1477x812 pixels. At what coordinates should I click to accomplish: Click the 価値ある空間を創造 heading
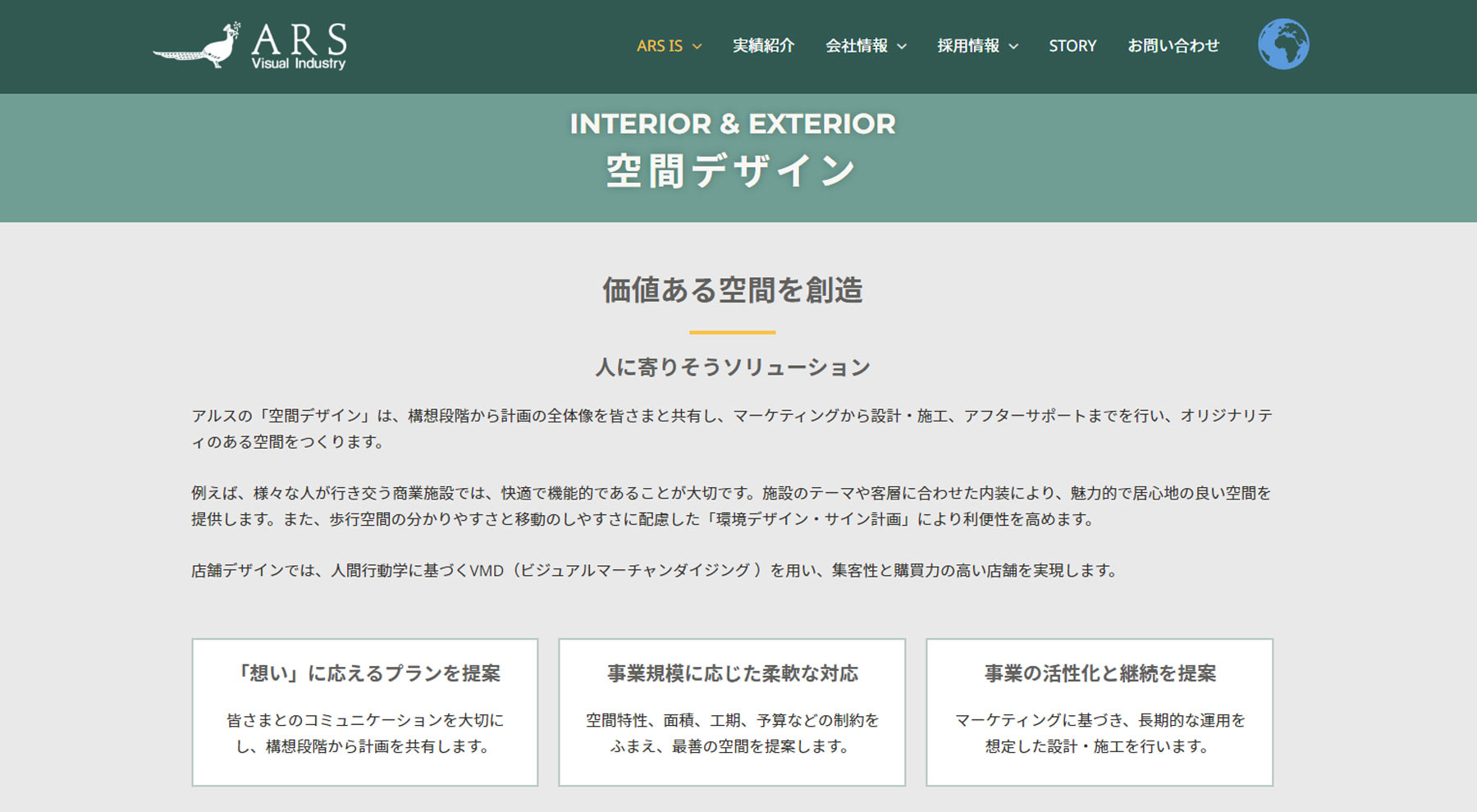pos(733,290)
